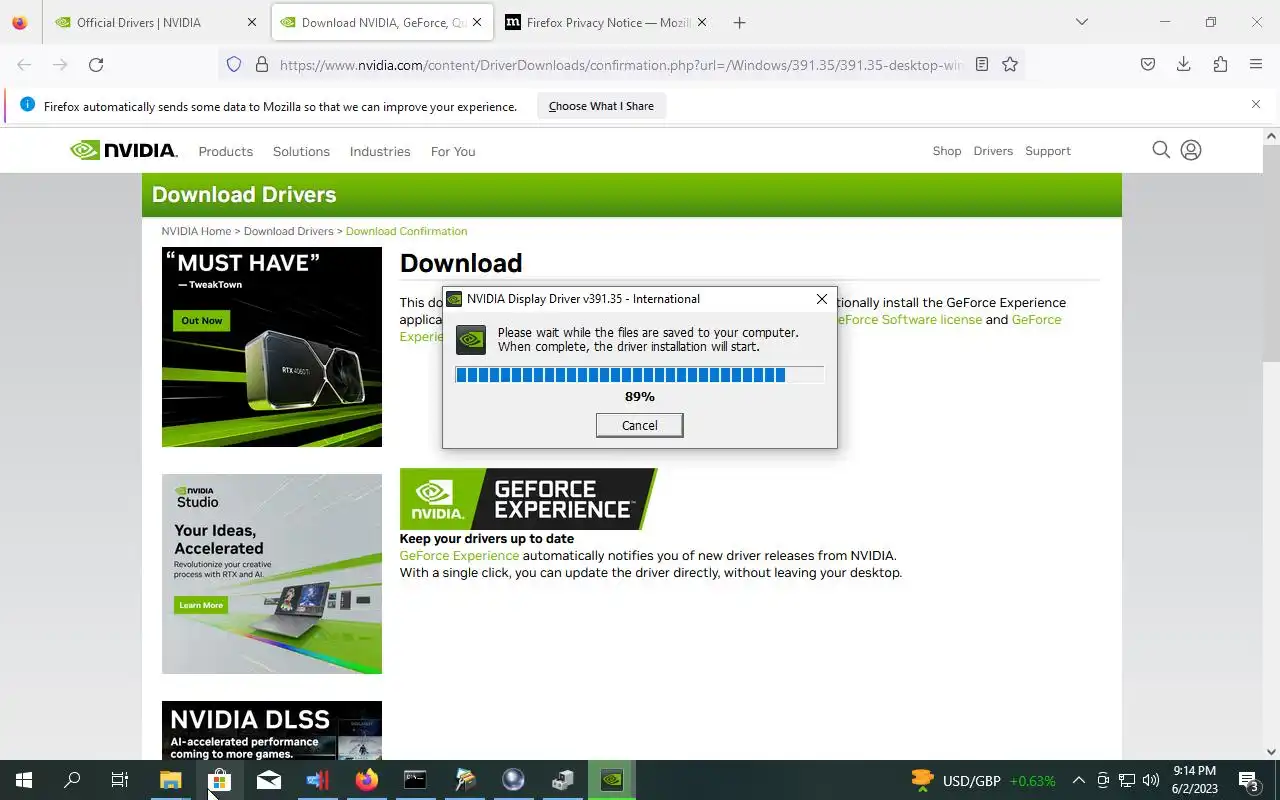Click Choose What I Share button
1280x800 pixels.
[x=601, y=106]
